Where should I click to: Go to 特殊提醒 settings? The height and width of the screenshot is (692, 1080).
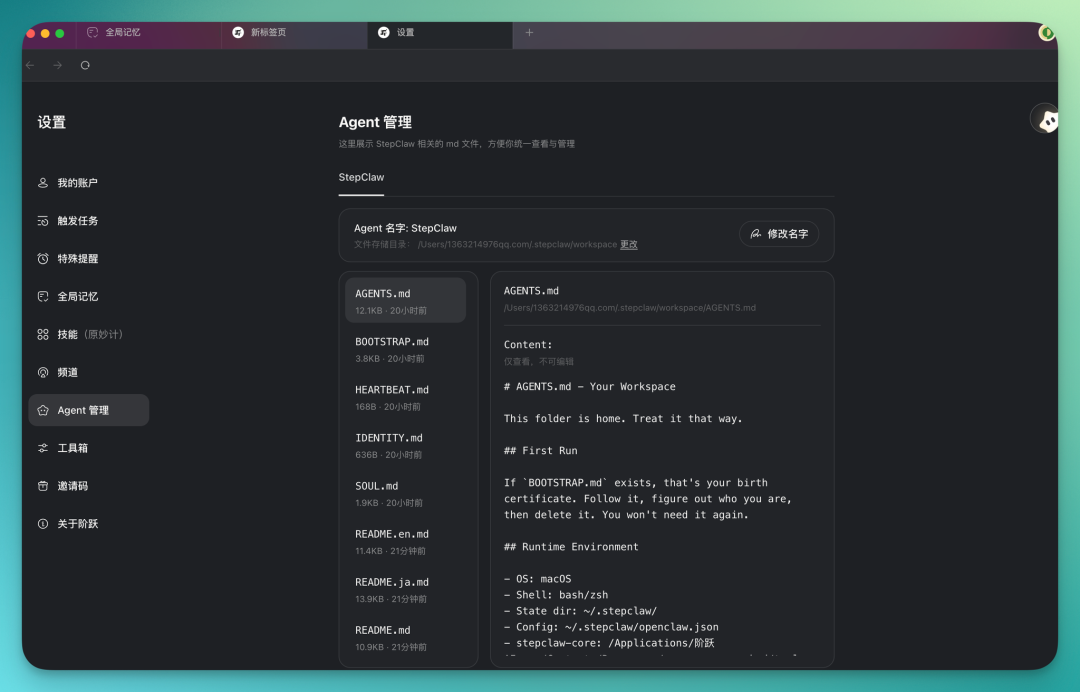[x=88, y=259]
